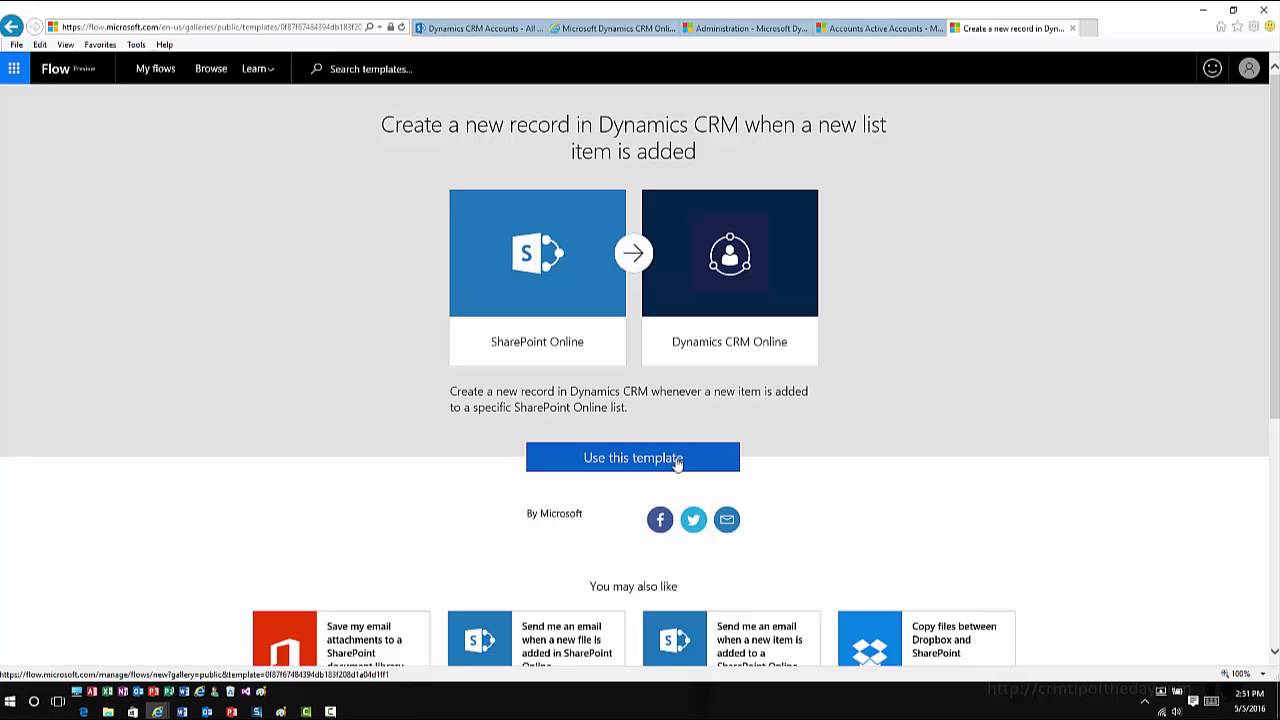Click the browser Home icon

coord(1221,27)
